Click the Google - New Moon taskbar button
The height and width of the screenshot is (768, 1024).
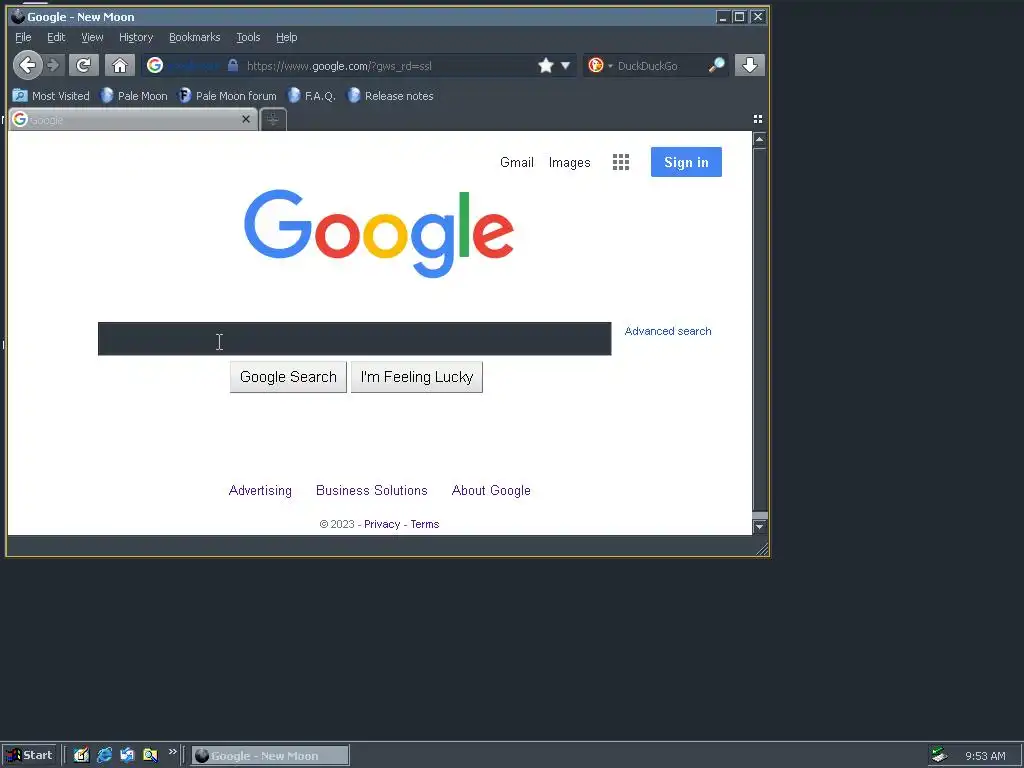270,756
